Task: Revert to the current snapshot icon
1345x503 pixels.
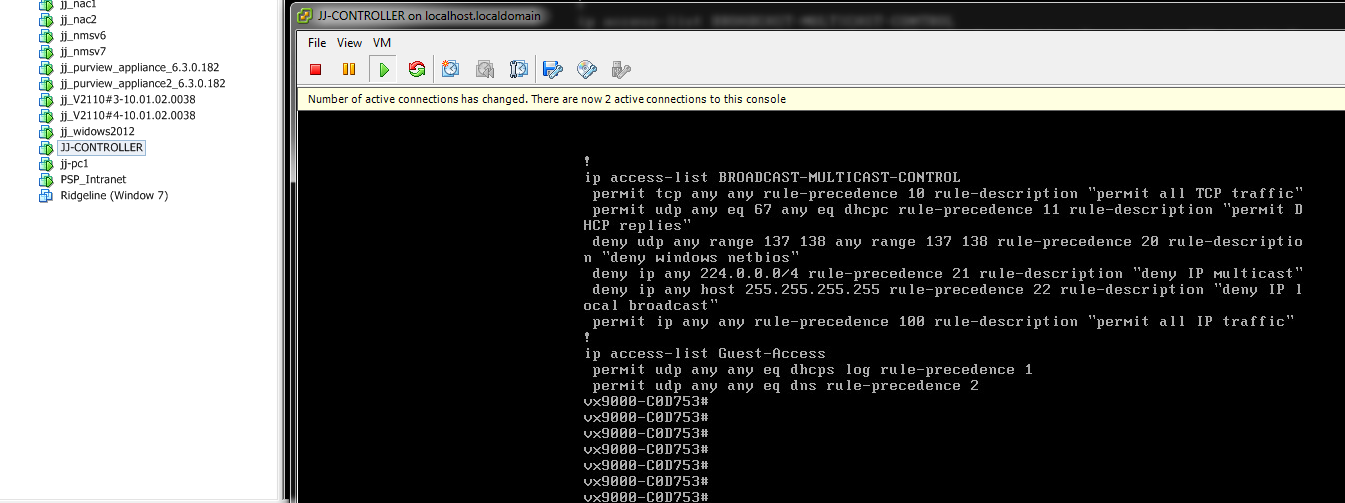Action: (x=485, y=69)
